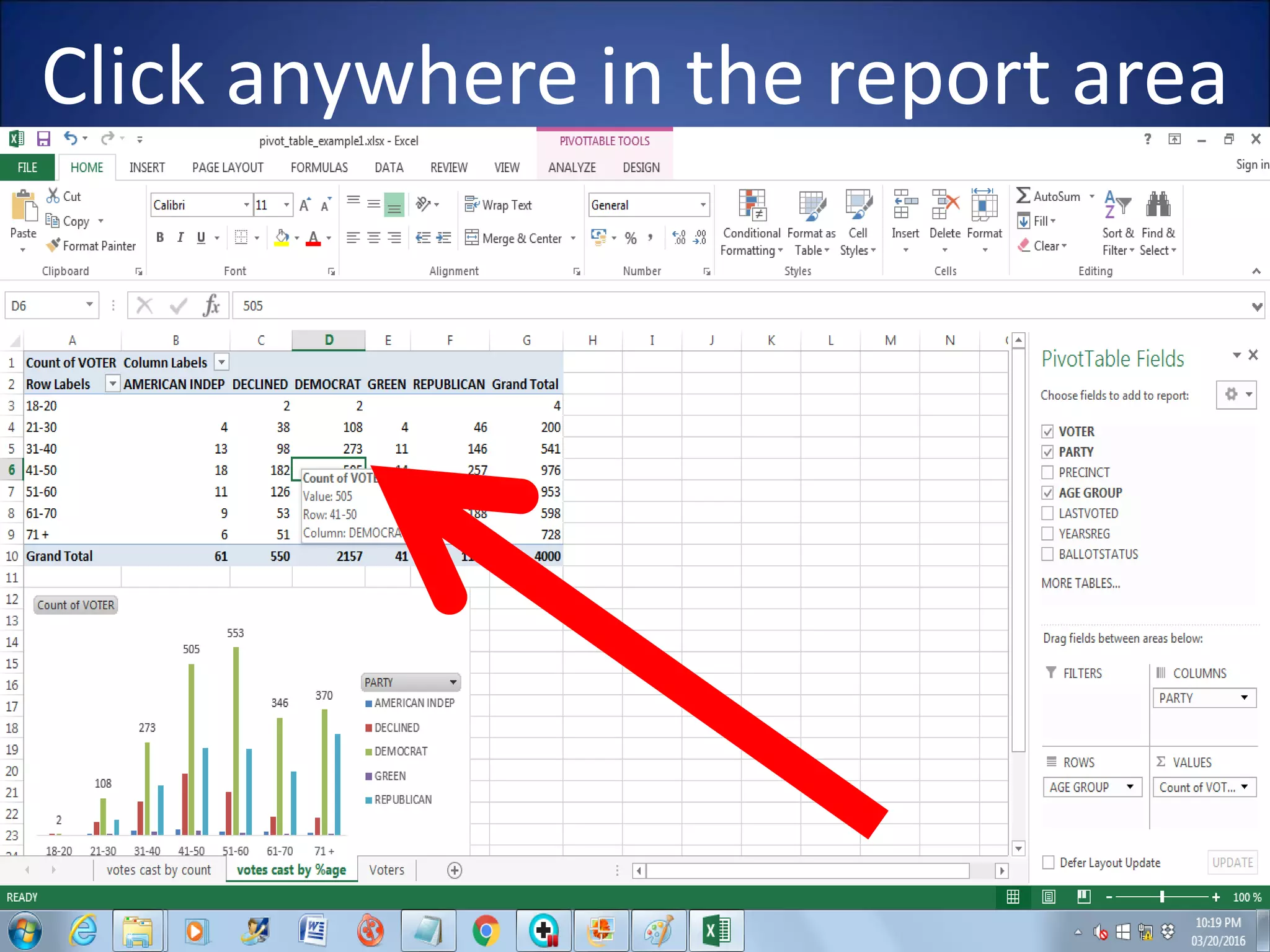The image size is (1270, 952).
Task: Check the LASTVOTED field checkbox
Action: click(x=1048, y=513)
